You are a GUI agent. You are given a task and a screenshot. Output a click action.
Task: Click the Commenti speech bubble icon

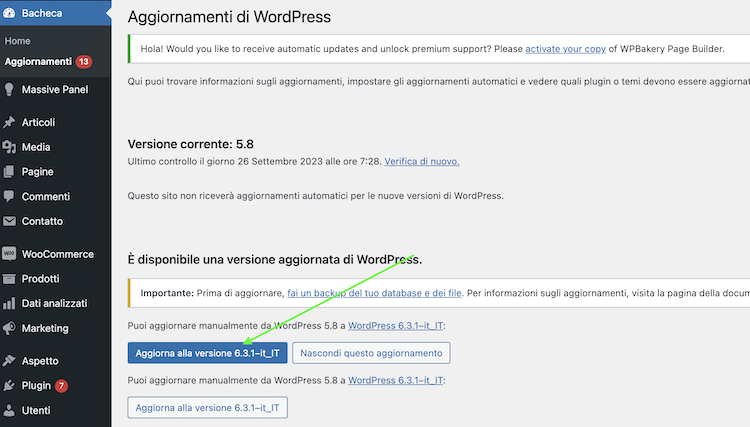[x=9, y=197]
